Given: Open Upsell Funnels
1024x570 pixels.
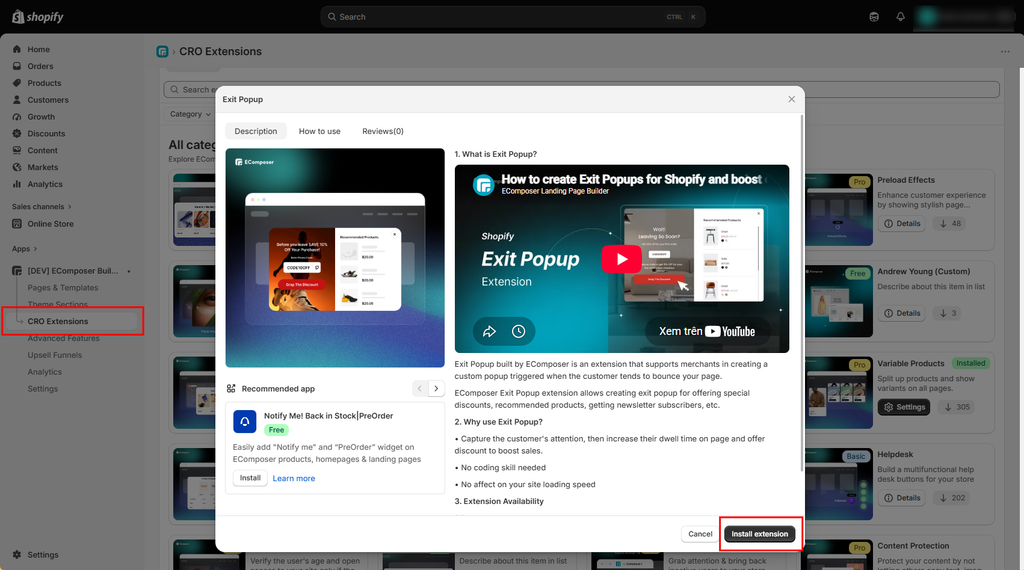Looking at the screenshot, I should (x=55, y=355).
